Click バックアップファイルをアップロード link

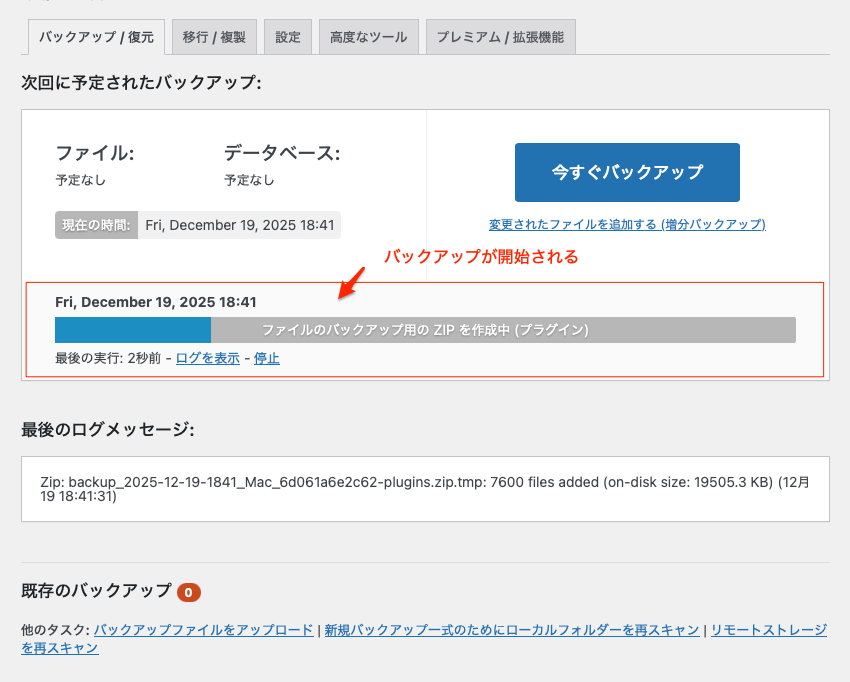[203, 630]
